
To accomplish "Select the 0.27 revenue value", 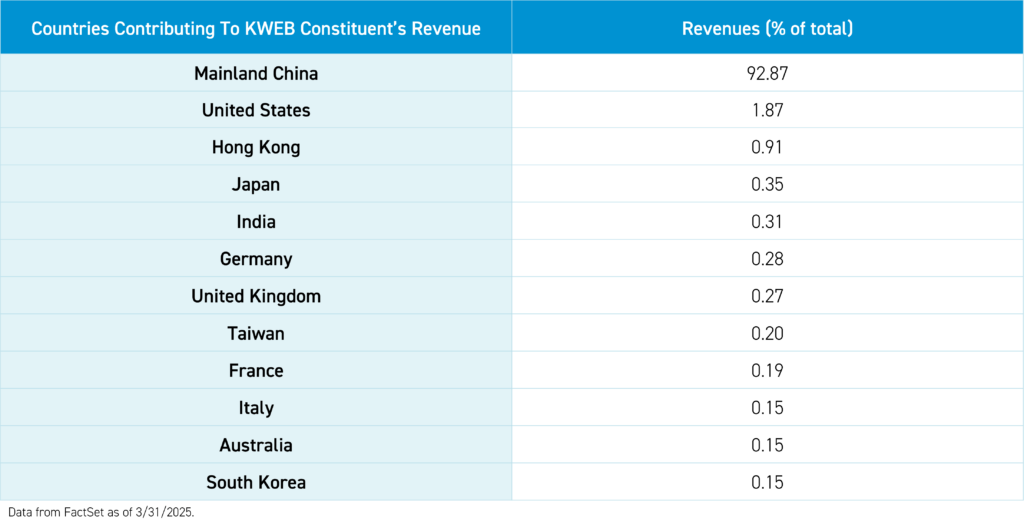I will click(x=767, y=296).
